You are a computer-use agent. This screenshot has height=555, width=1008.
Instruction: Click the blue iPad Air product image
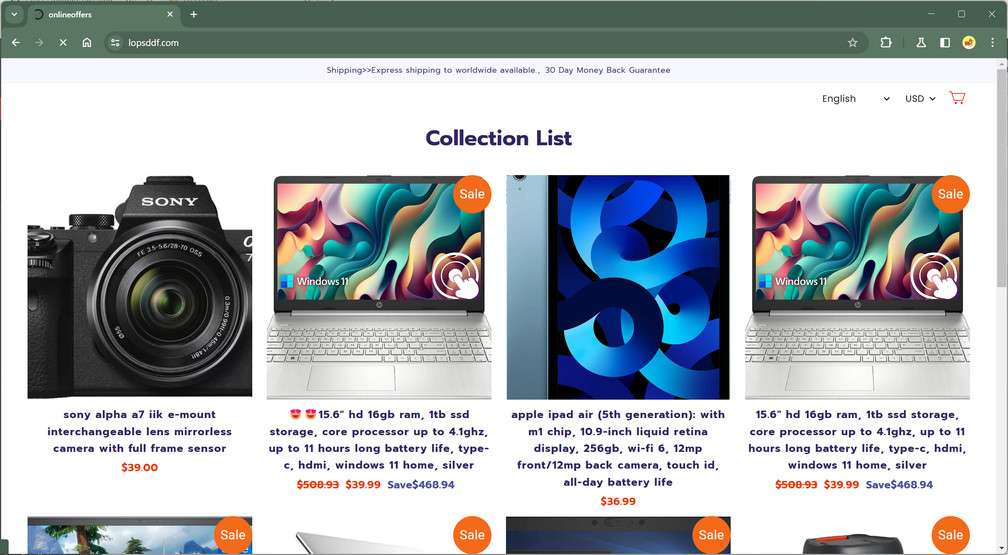pyautogui.click(x=618, y=287)
